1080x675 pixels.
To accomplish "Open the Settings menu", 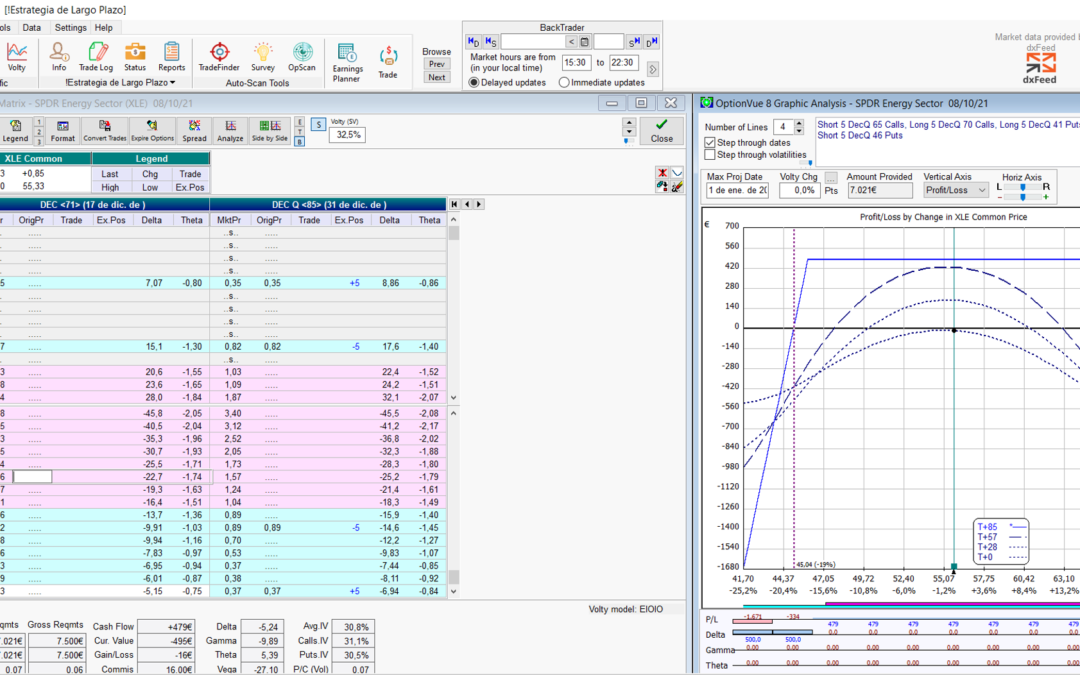I will [71, 28].
